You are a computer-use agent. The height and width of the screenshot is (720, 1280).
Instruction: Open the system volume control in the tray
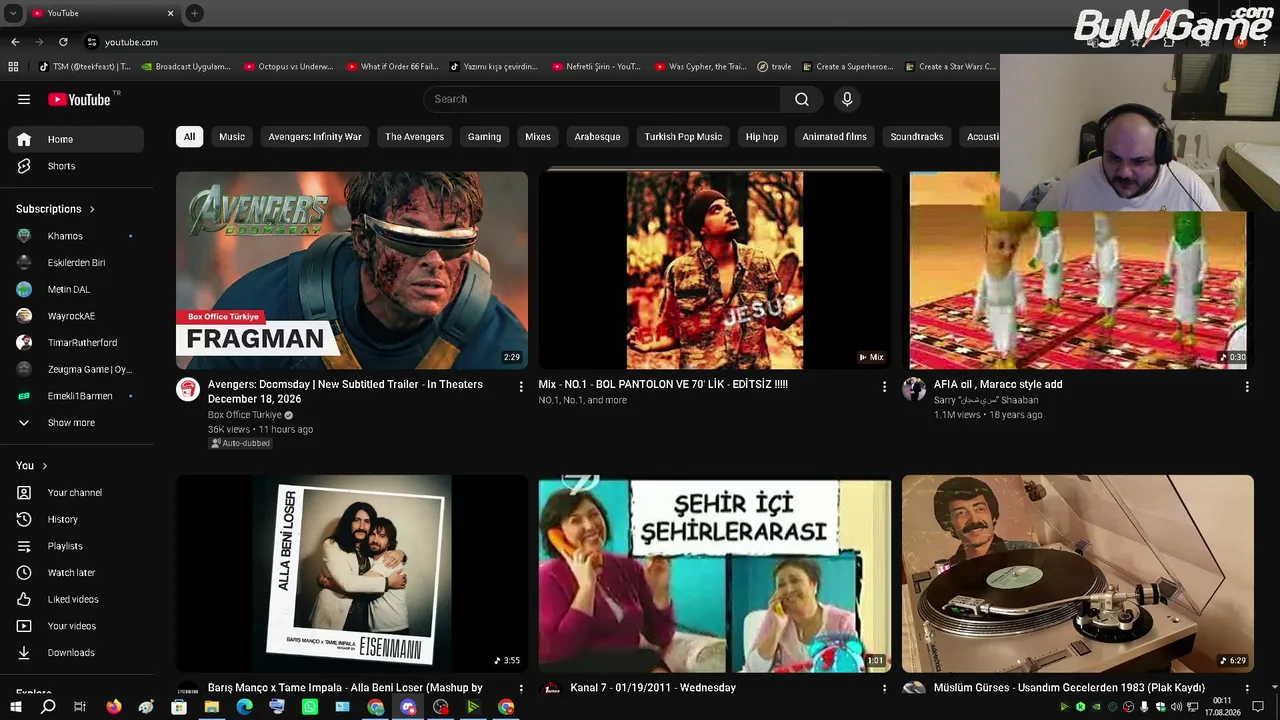(1176, 707)
